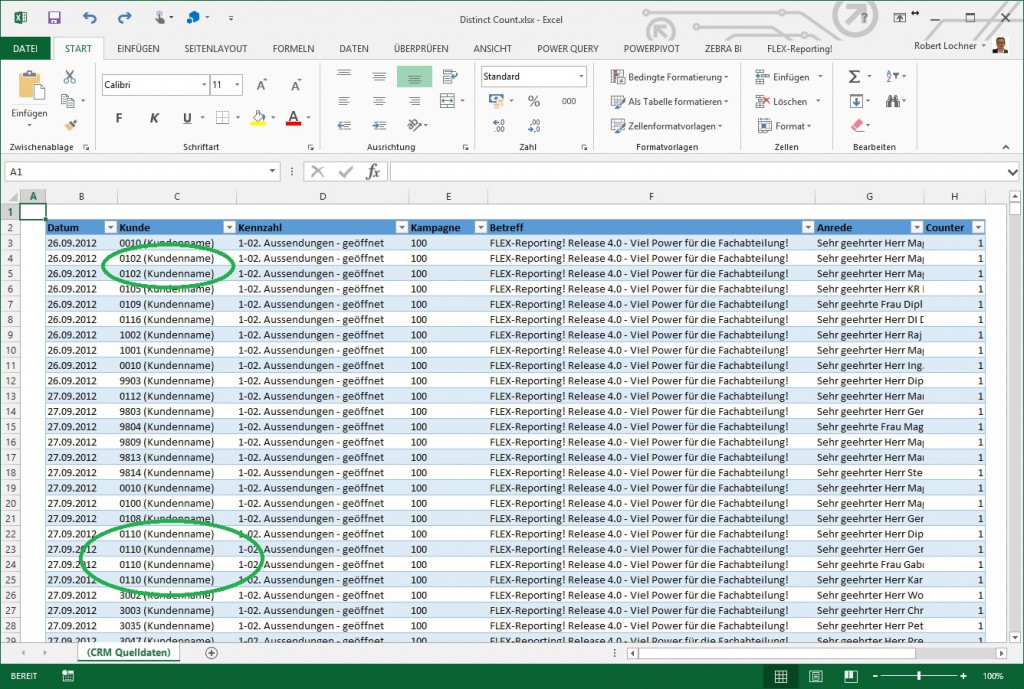1024x689 pixels.
Task: Open Sort and Filter icon
Action: click(892, 76)
